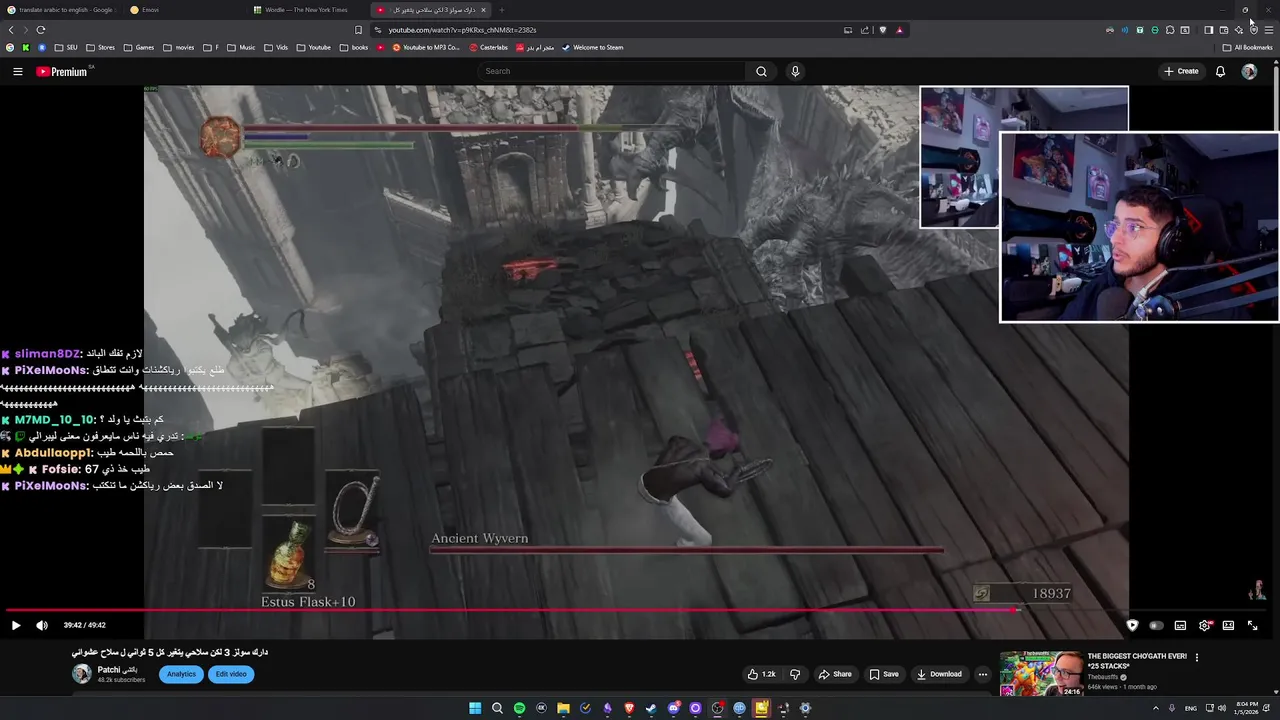1280x720 pixels.
Task: Enter full screen video mode
Action: (1252, 625)
